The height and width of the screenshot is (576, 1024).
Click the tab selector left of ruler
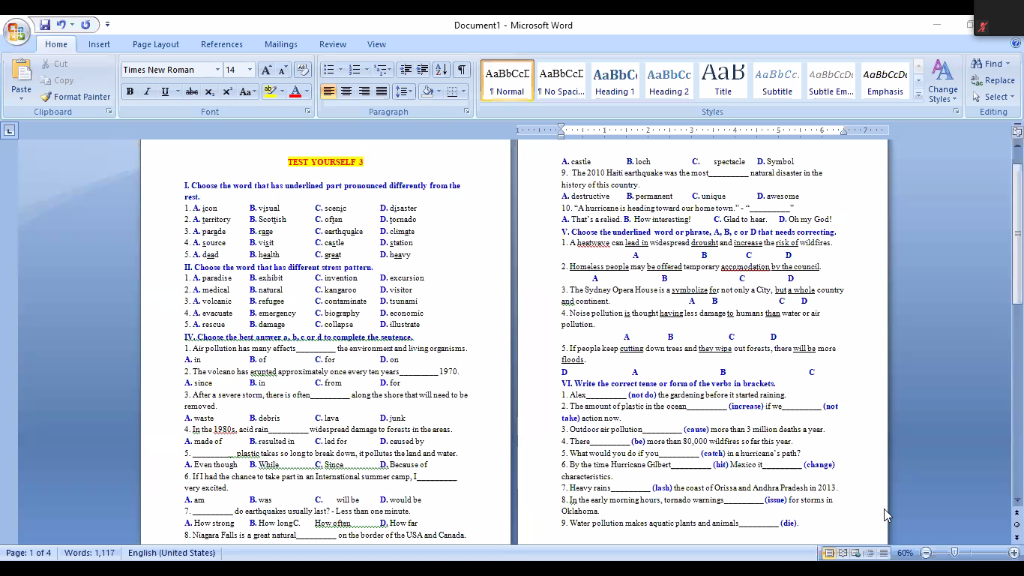10,131
